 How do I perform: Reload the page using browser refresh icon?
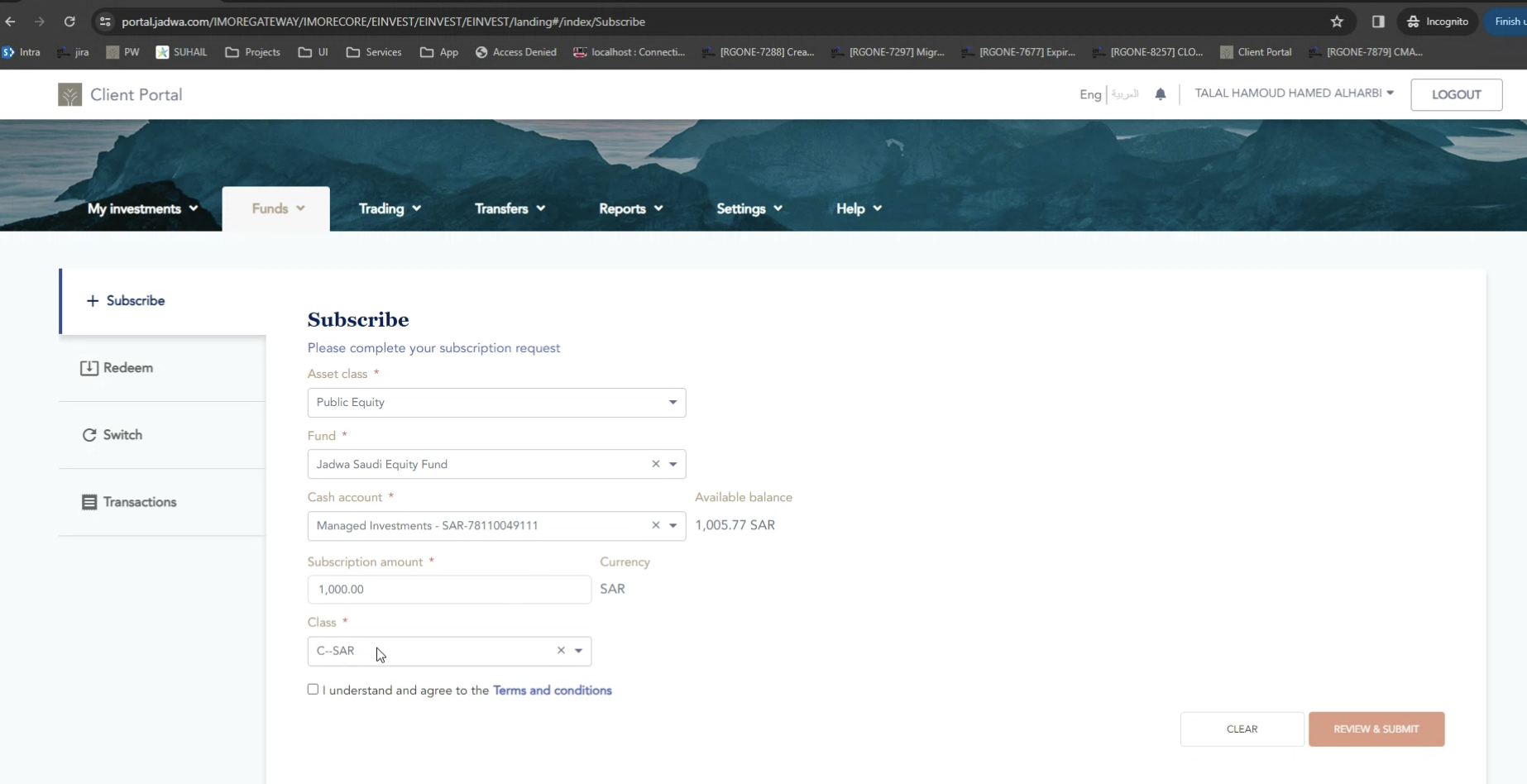69,22
